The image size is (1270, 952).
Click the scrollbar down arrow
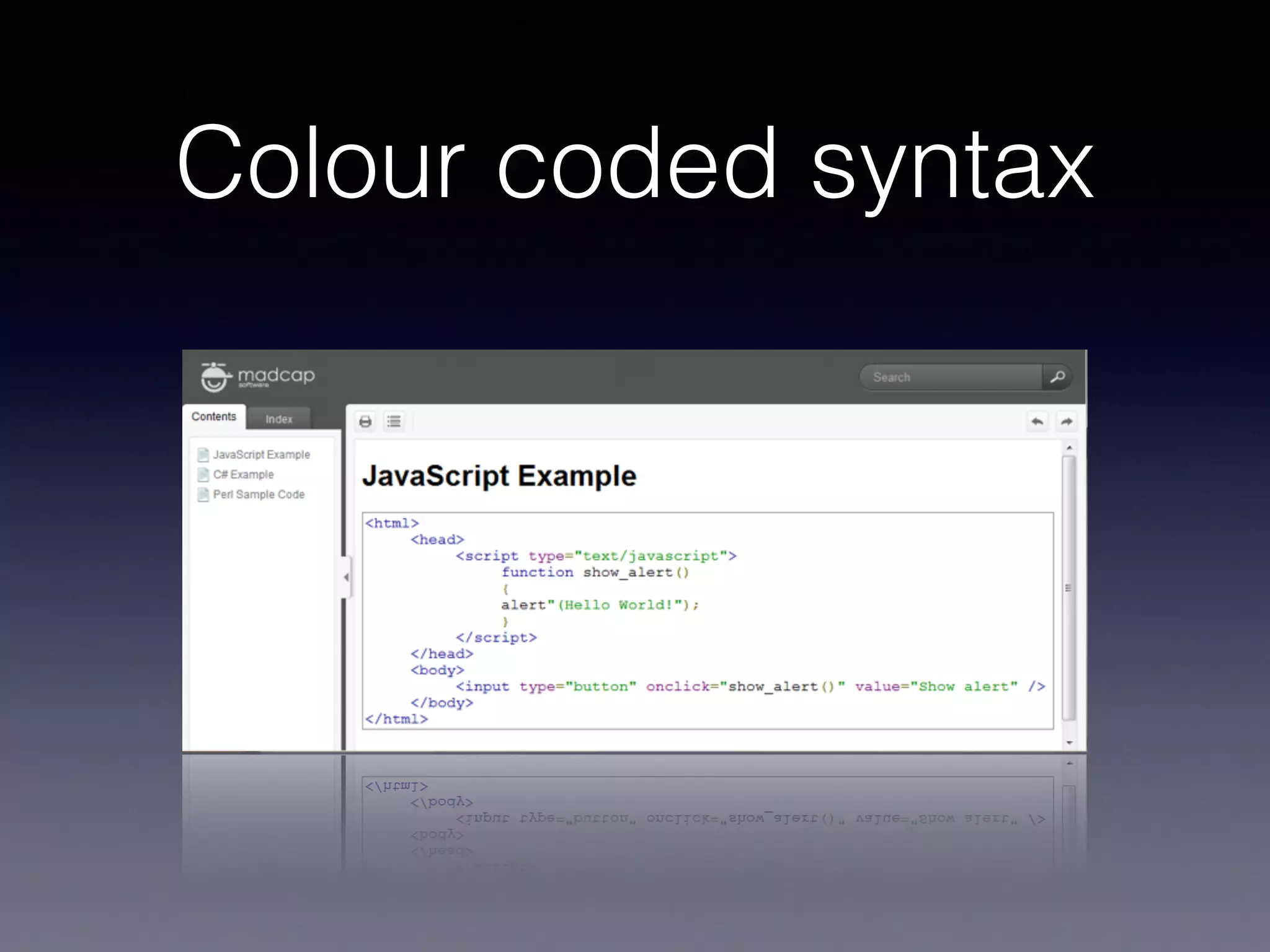[1069, 743]
